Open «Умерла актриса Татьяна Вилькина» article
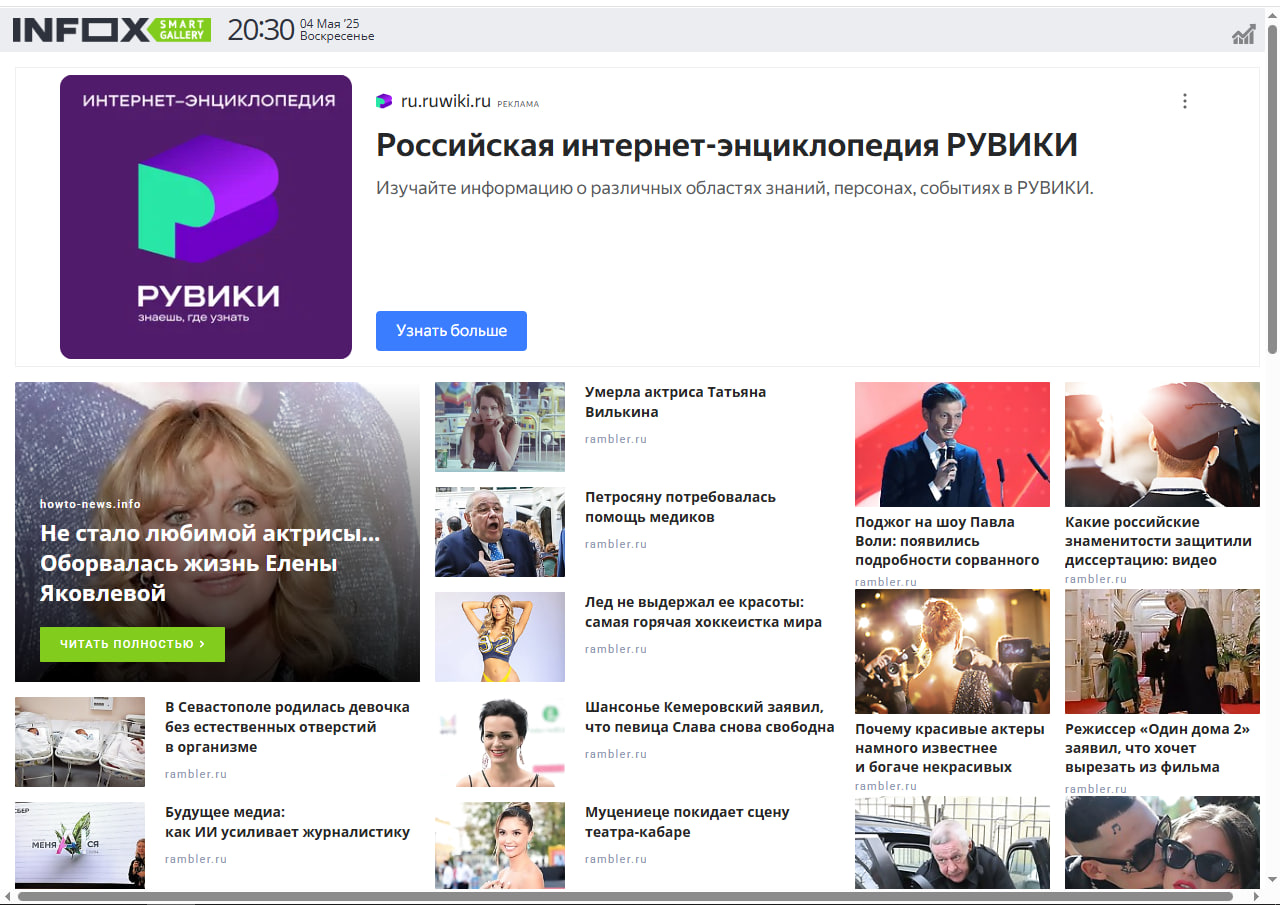Screen dimensions: 1280x905 pos(675,402)
